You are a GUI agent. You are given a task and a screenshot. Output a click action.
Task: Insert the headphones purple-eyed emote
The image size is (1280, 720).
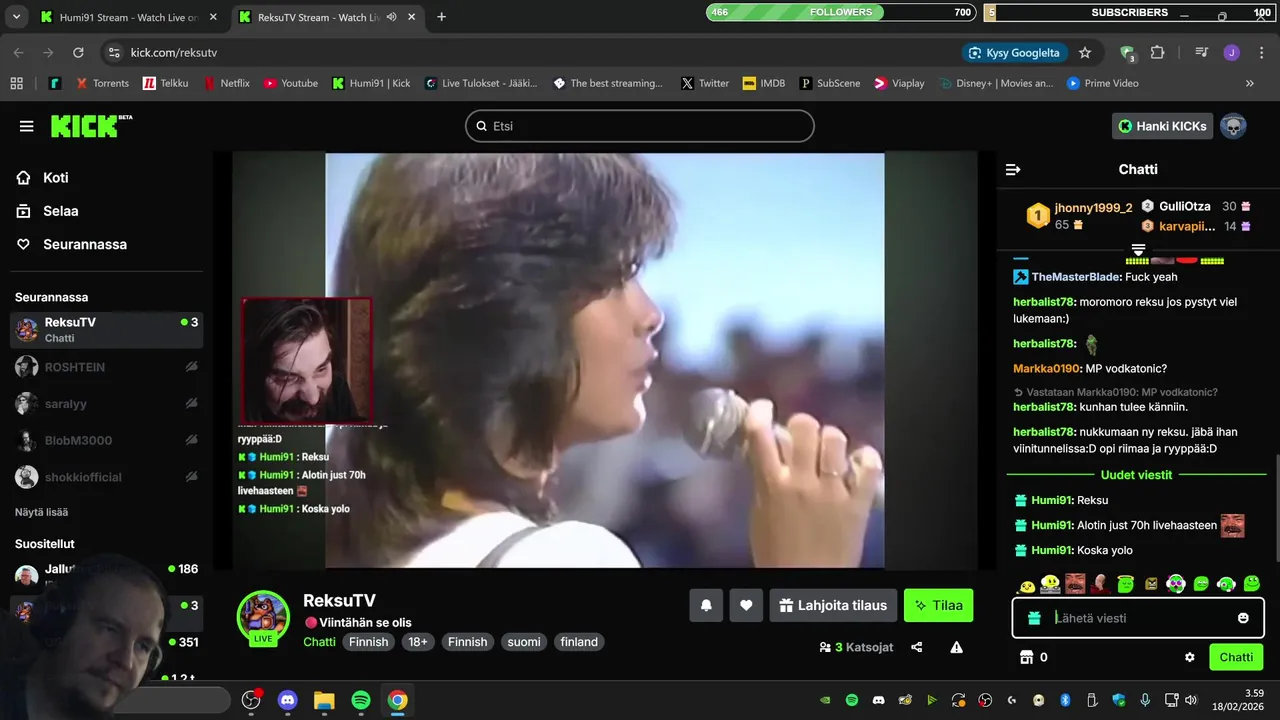tap(1176, 584)
